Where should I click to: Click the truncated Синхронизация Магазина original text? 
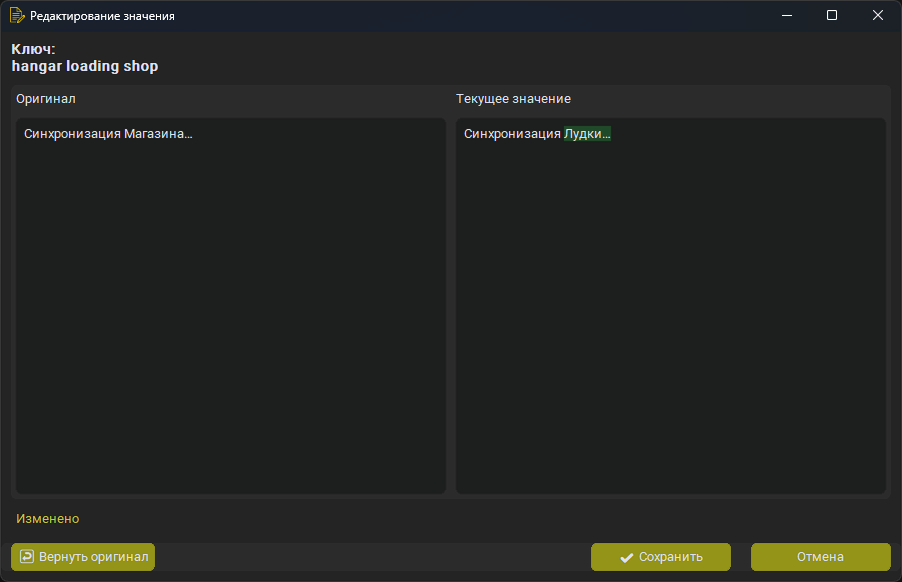click(x=109, y=133)
